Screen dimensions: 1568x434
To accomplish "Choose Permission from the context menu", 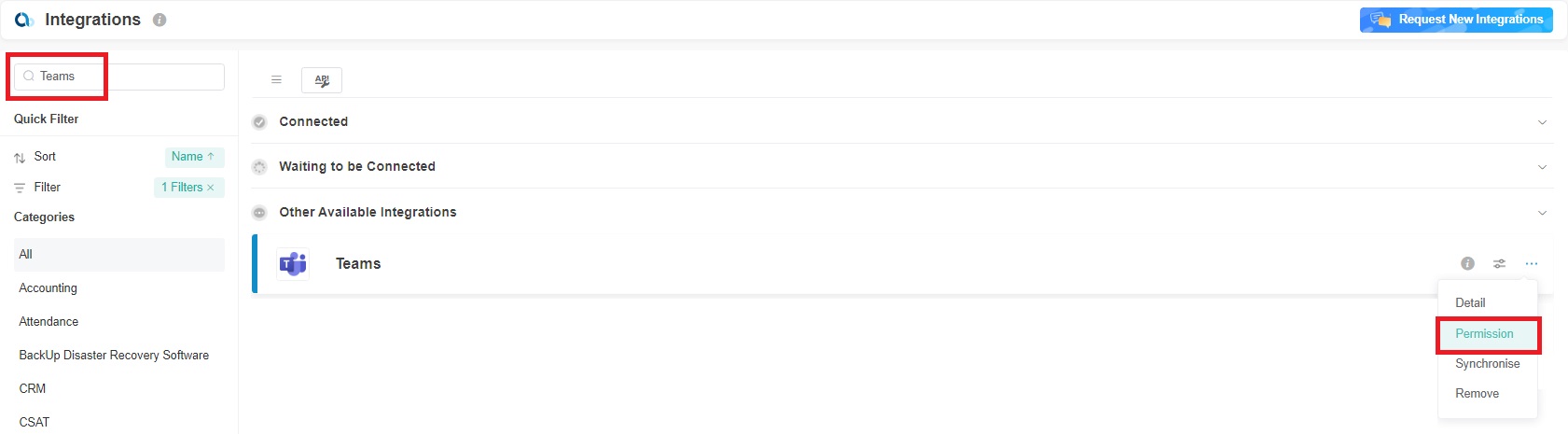I will [x=1484, y=334].
